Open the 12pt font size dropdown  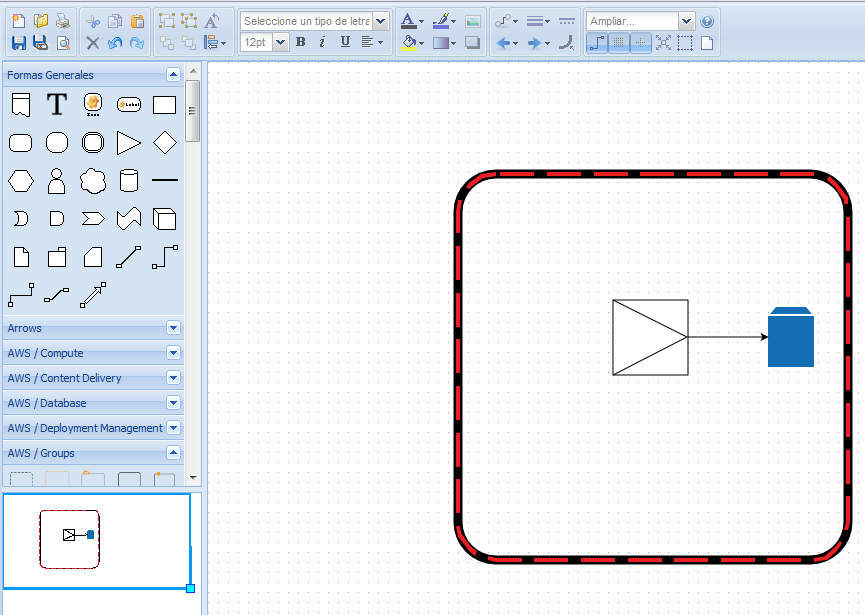280,42
